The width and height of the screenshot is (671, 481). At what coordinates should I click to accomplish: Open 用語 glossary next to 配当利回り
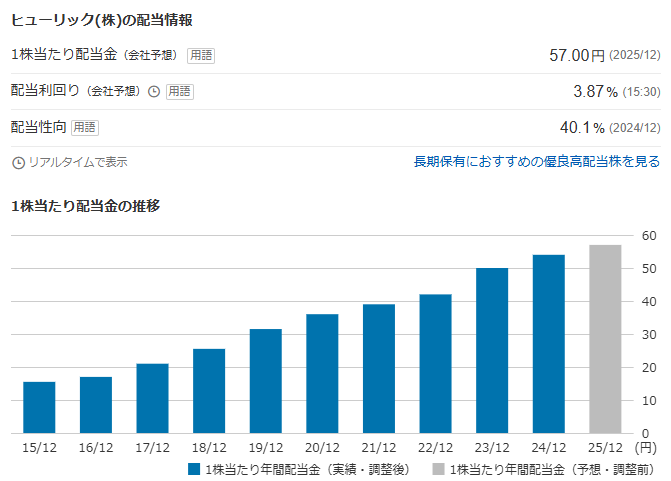180,91
